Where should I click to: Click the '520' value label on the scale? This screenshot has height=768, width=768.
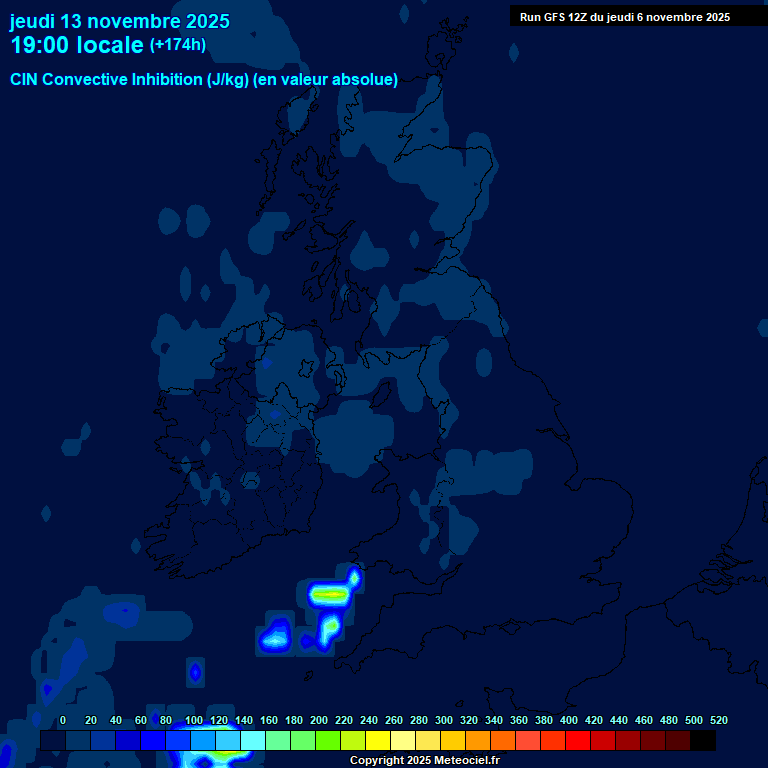(x=718, y=720)
